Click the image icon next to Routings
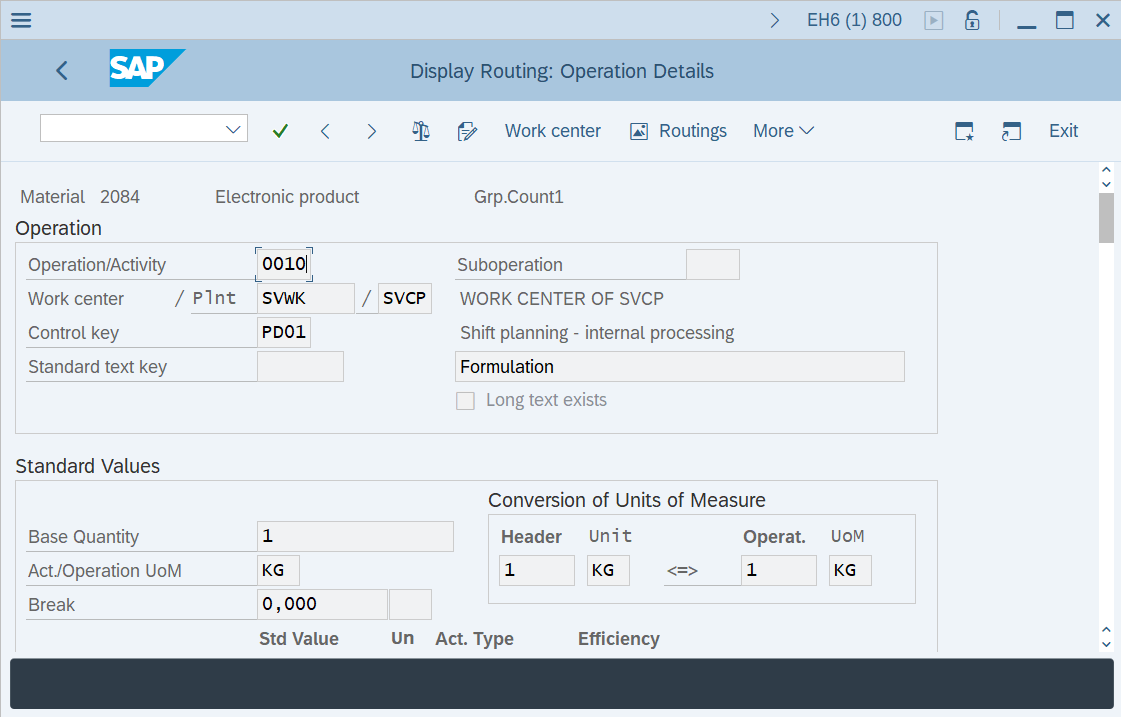 (x=638, y=130)
